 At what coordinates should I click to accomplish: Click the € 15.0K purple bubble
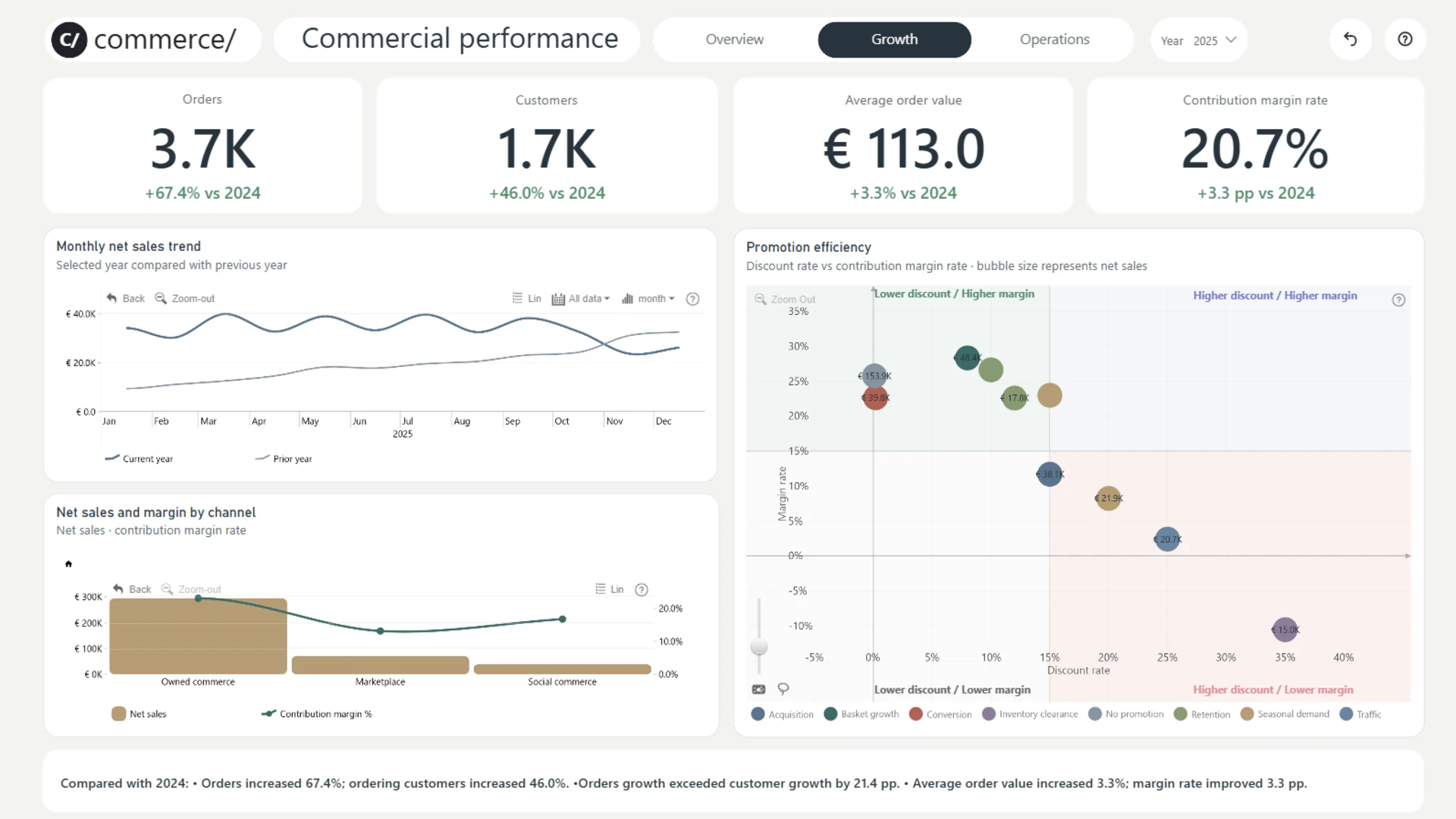(1285, 629)
